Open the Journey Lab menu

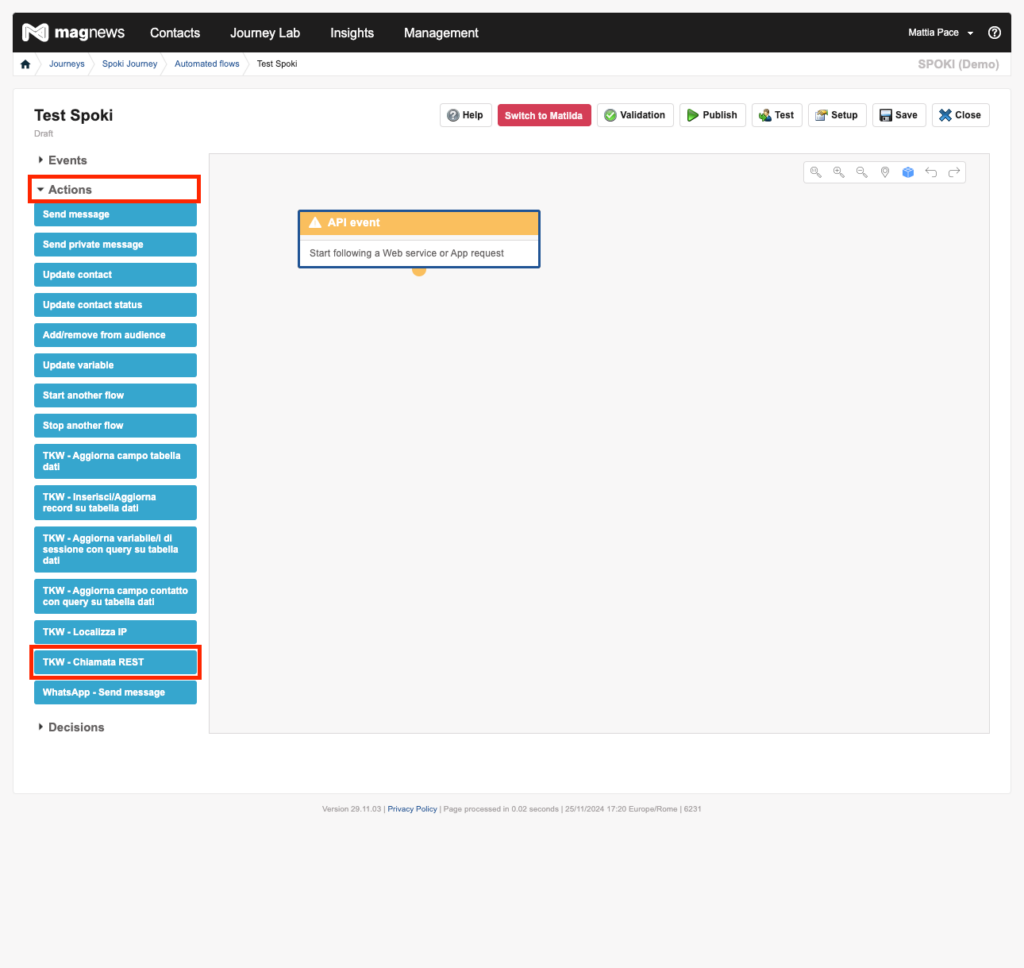[x=265, y=33]
